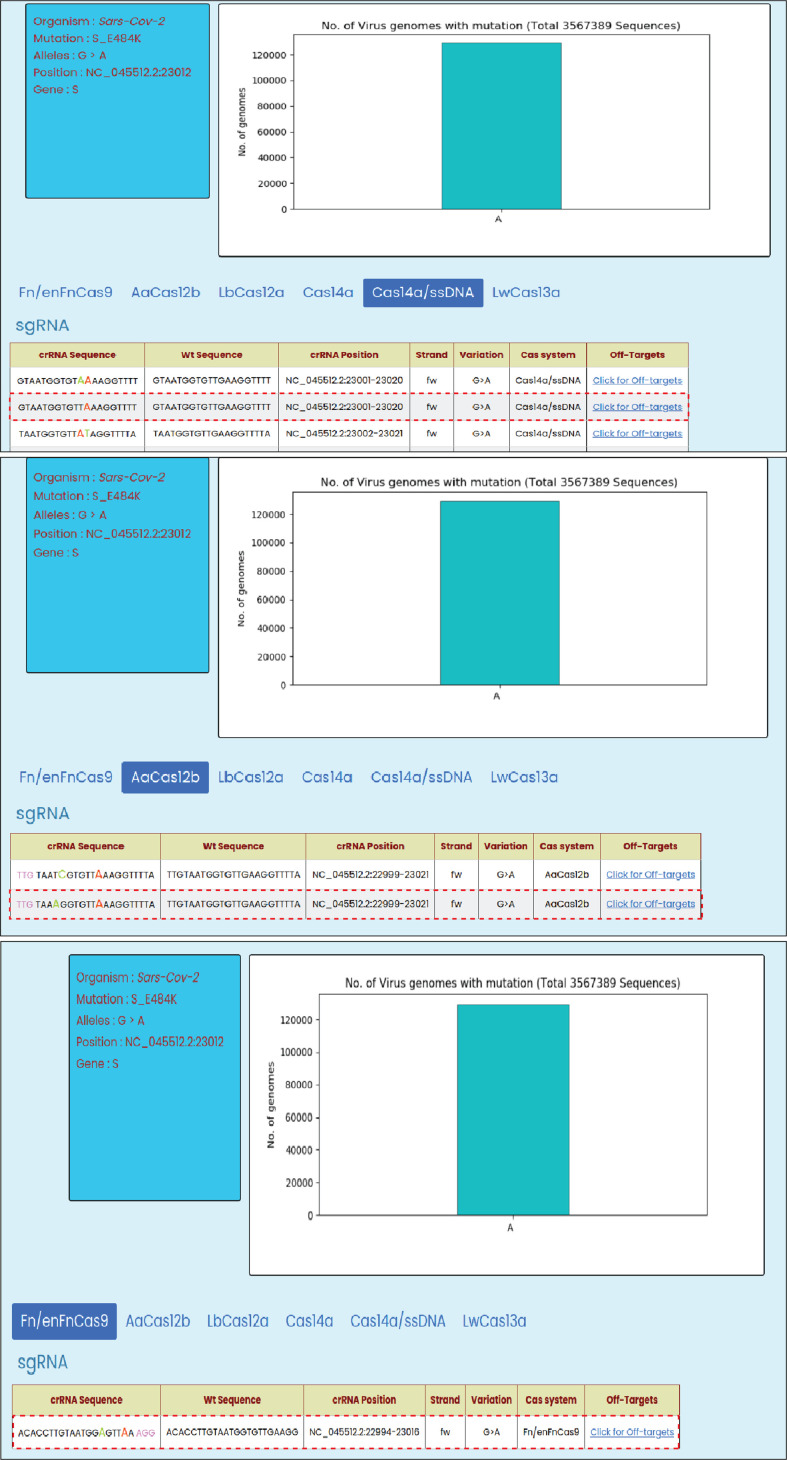
Task: Select crRNA sequence cell GTAATGGTGTTAAAGGTTTT
Action: pyautogui.click(x=78, y=407)
